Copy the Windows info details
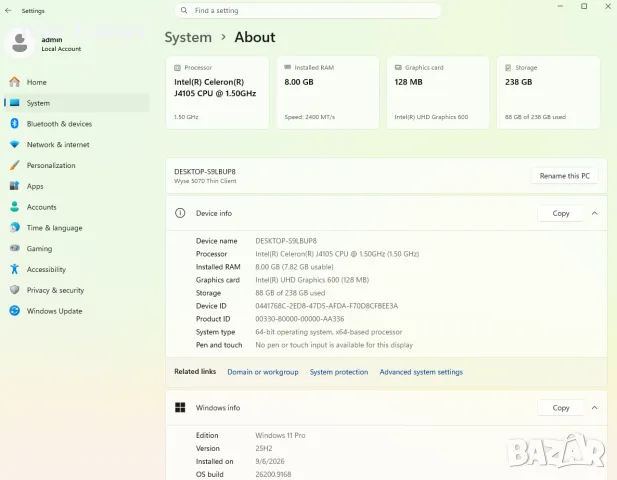 pos(560,408)
